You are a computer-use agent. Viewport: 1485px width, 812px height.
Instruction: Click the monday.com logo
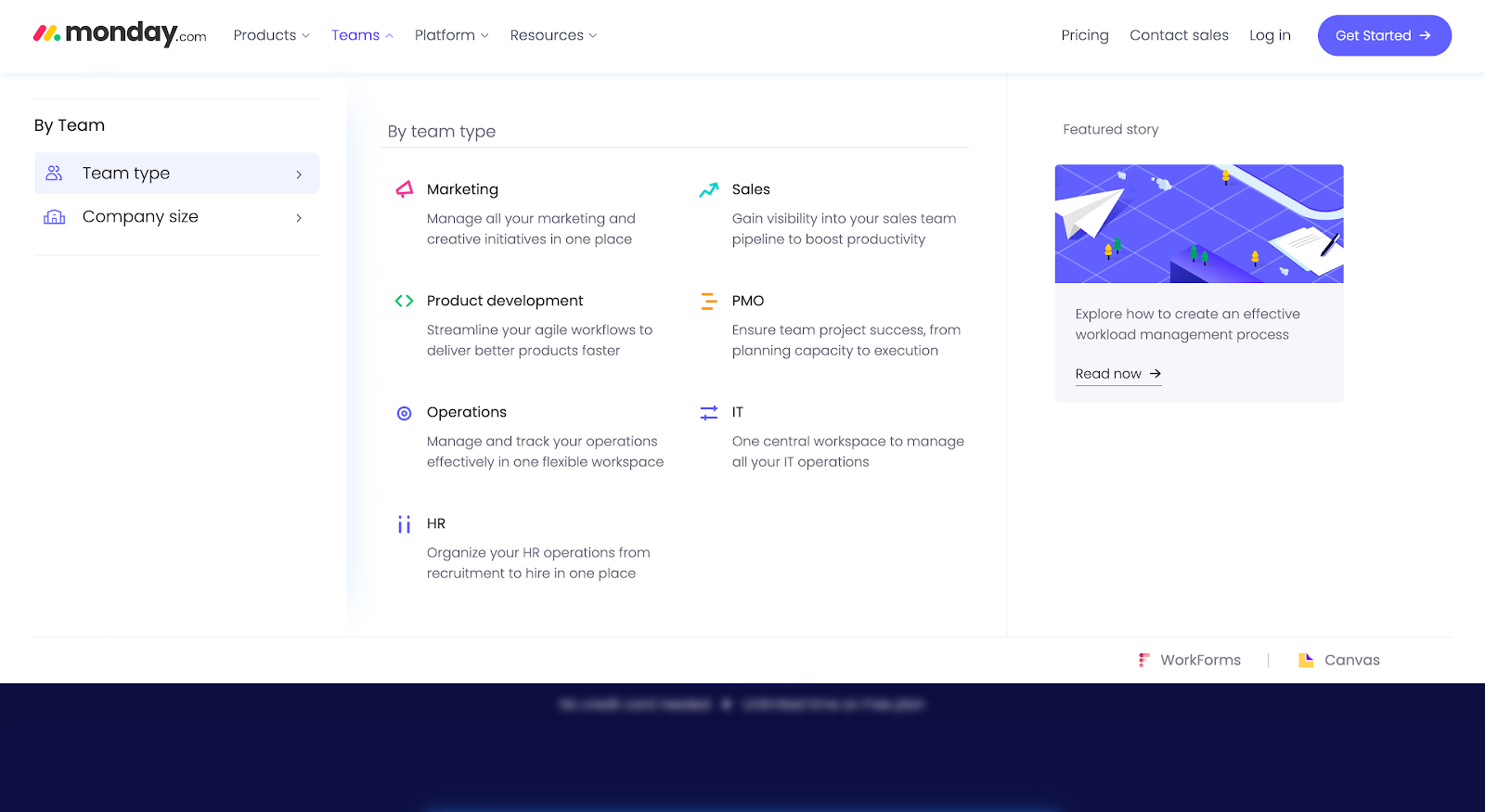120,34
